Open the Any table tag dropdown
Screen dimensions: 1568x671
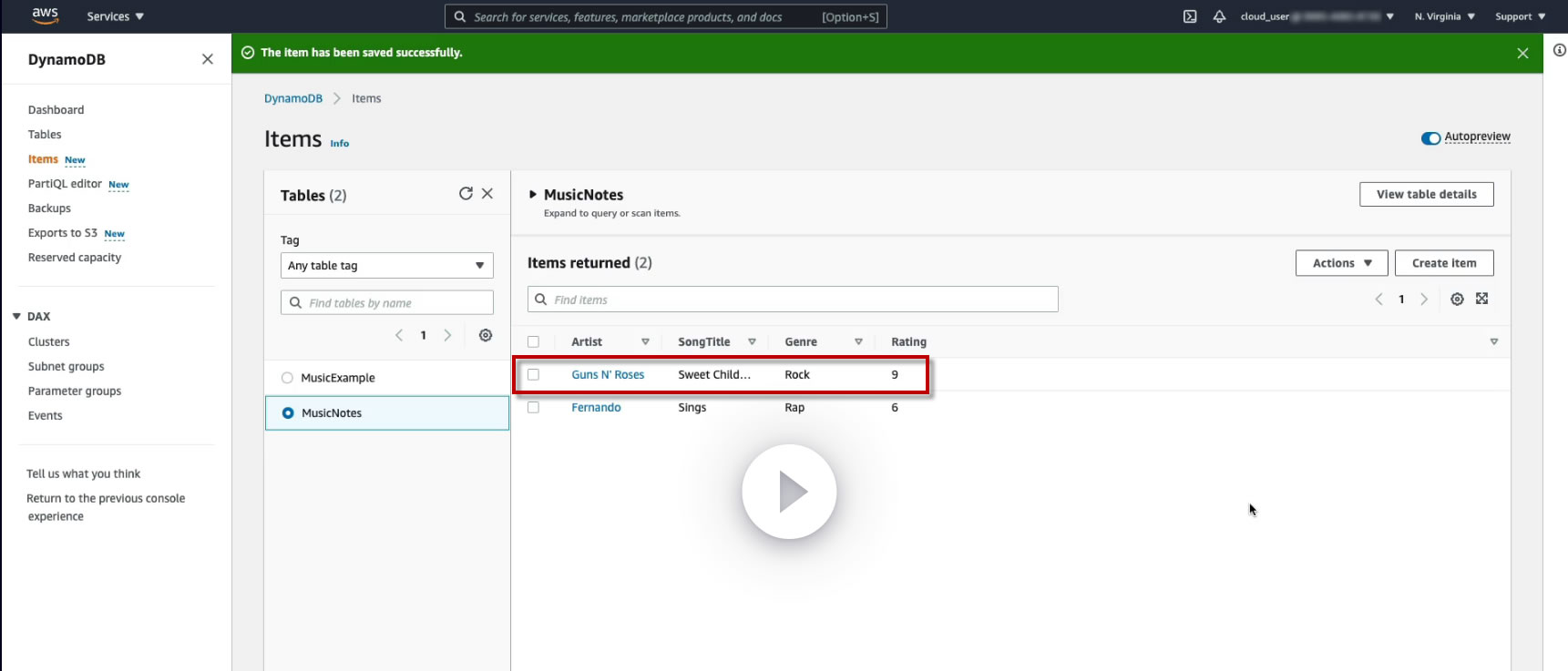point(386,266)
